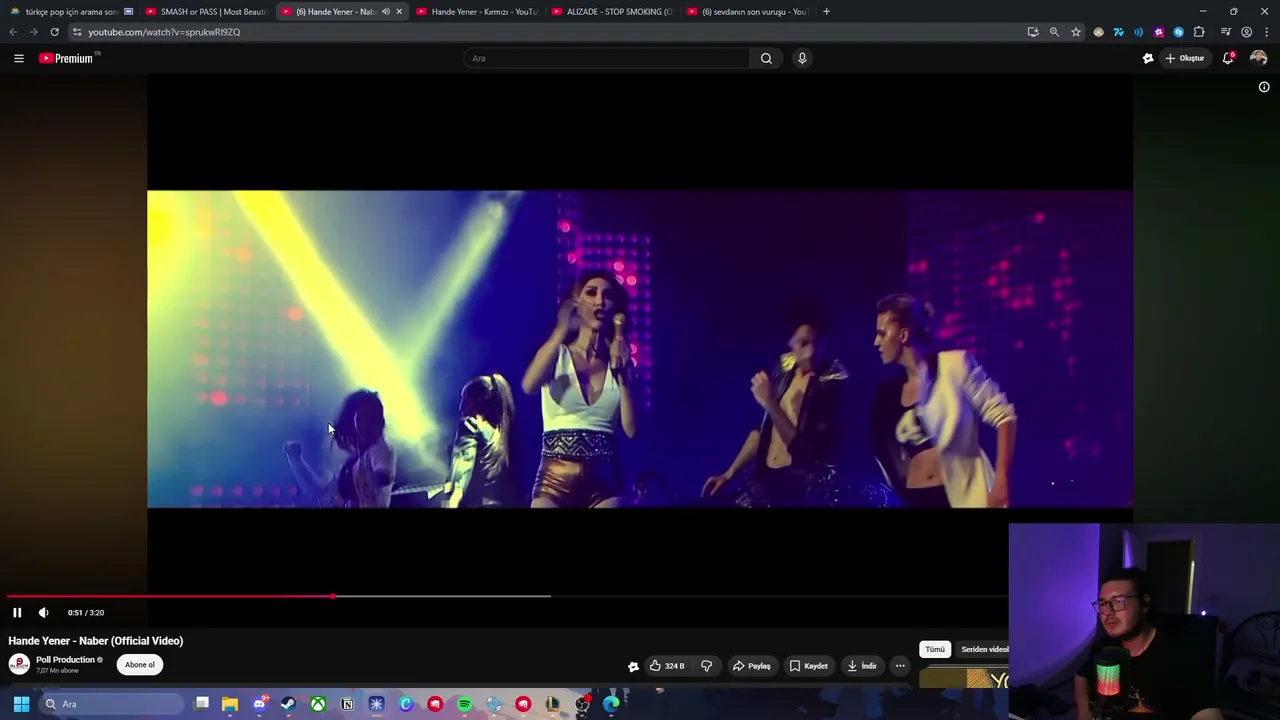Click the youtube.com address bar URL
This screenshot has height=720, width=1280.
pos(164,32)
